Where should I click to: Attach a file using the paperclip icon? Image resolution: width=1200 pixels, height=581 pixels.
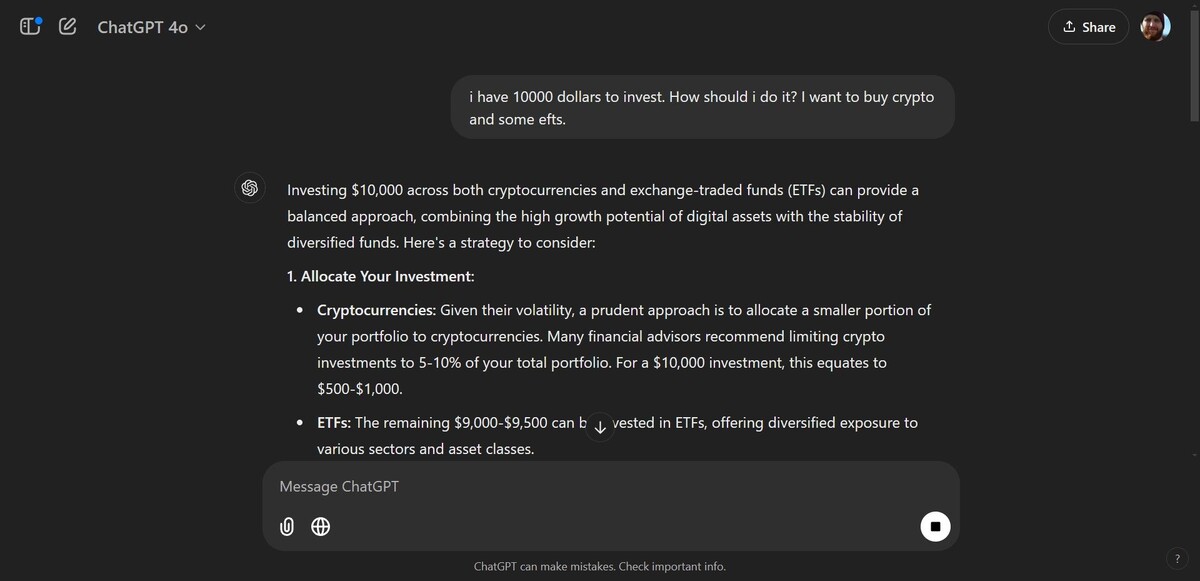point(287,526)
